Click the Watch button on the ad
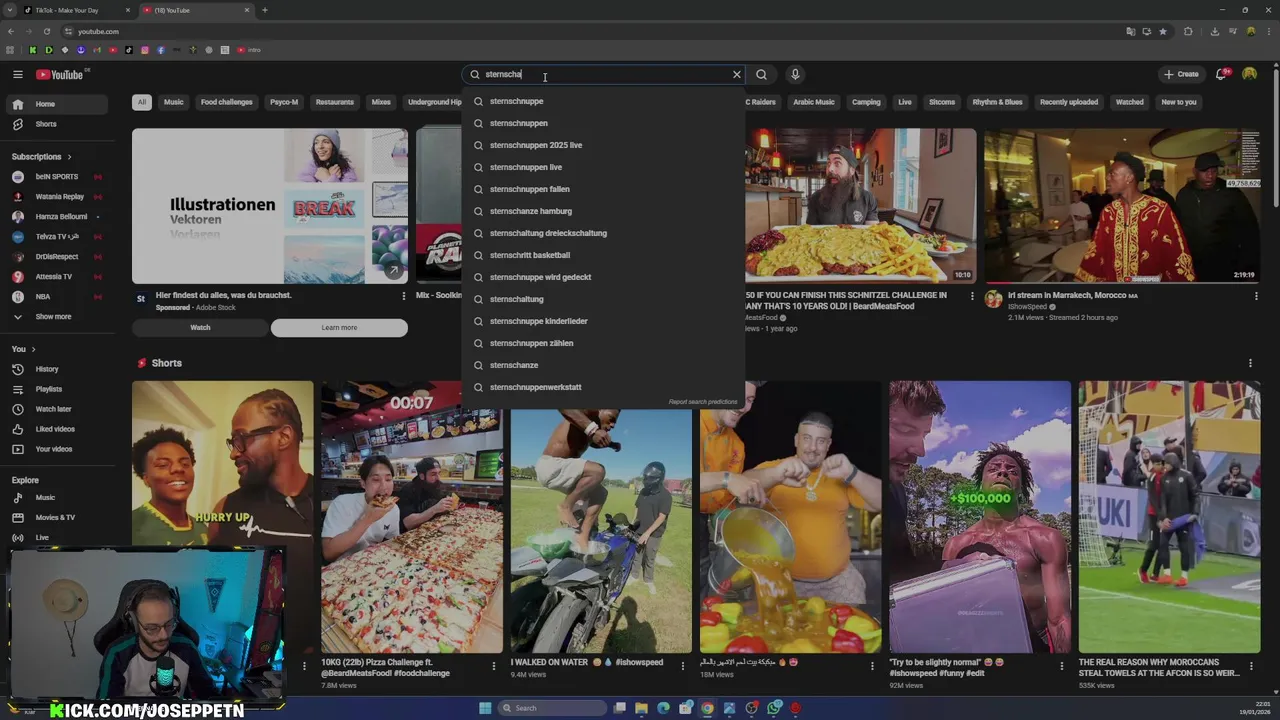This screenshot has width=1280, height=720. [x=200, y=328]
